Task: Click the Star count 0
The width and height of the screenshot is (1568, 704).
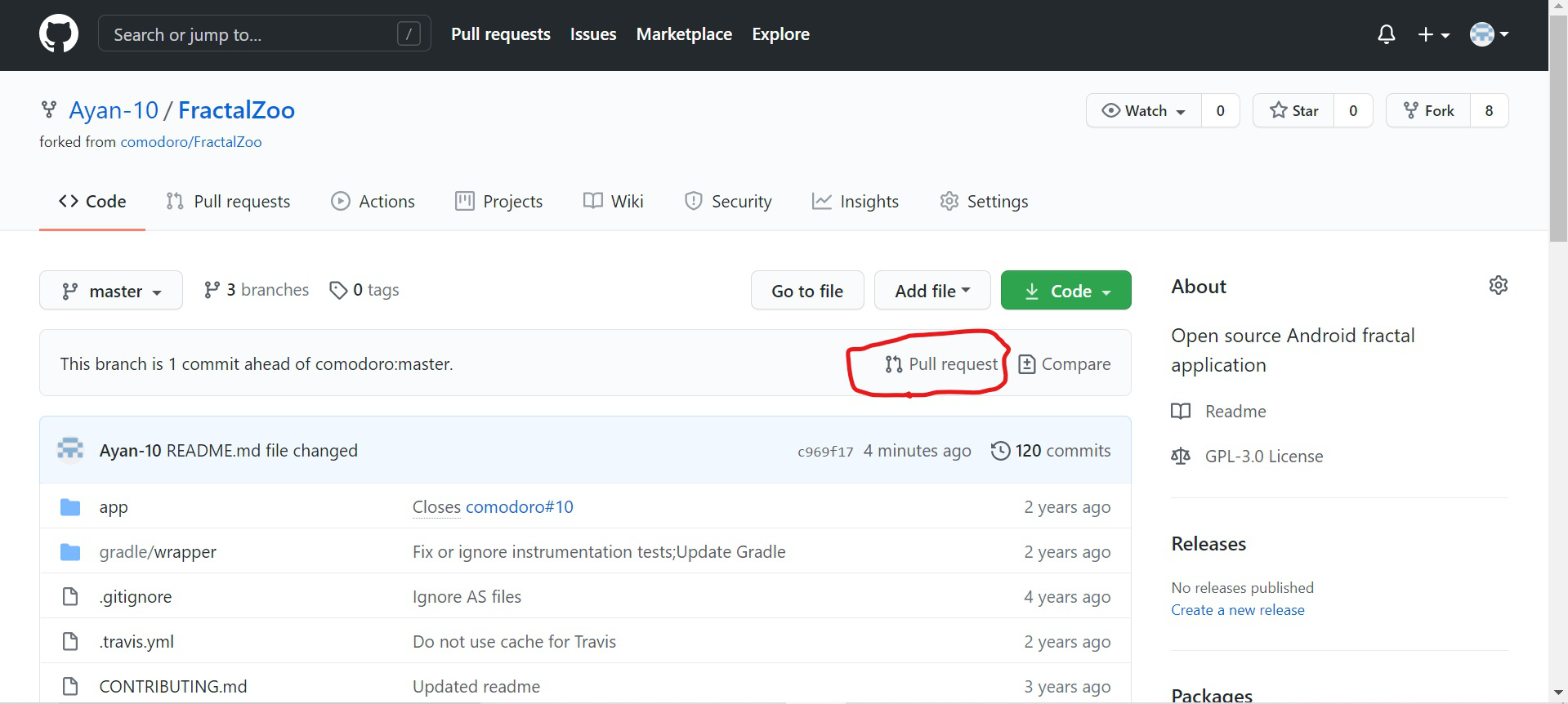Action: tap(1353, 110)
